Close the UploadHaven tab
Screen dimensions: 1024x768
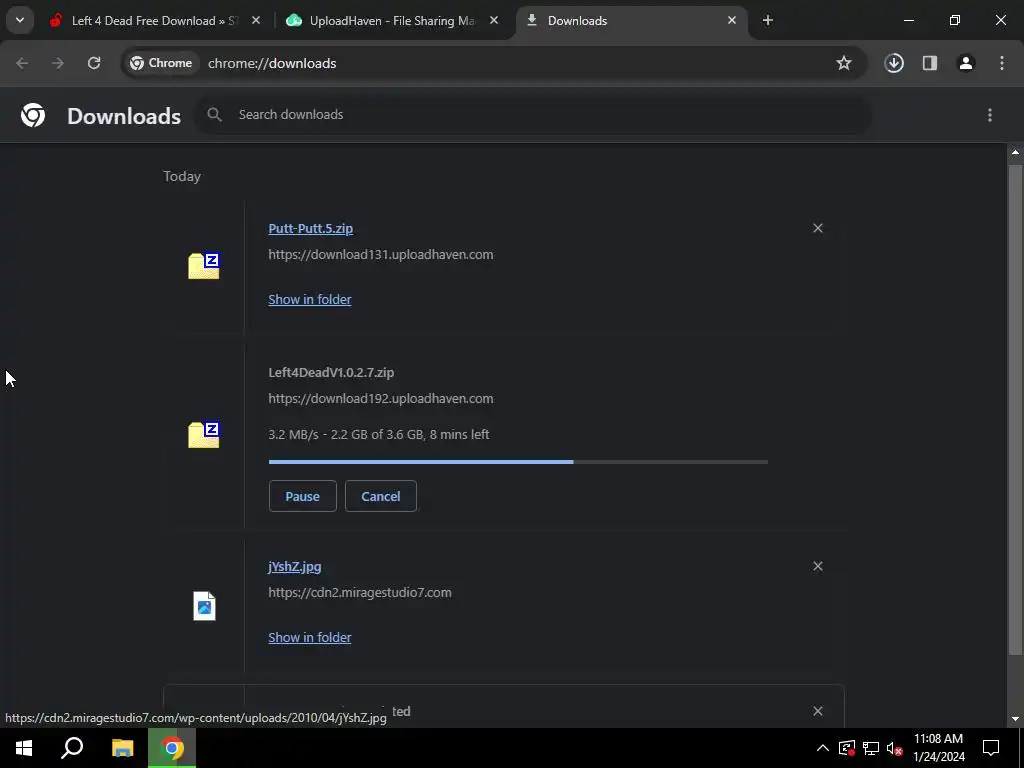tap(494, 21)
